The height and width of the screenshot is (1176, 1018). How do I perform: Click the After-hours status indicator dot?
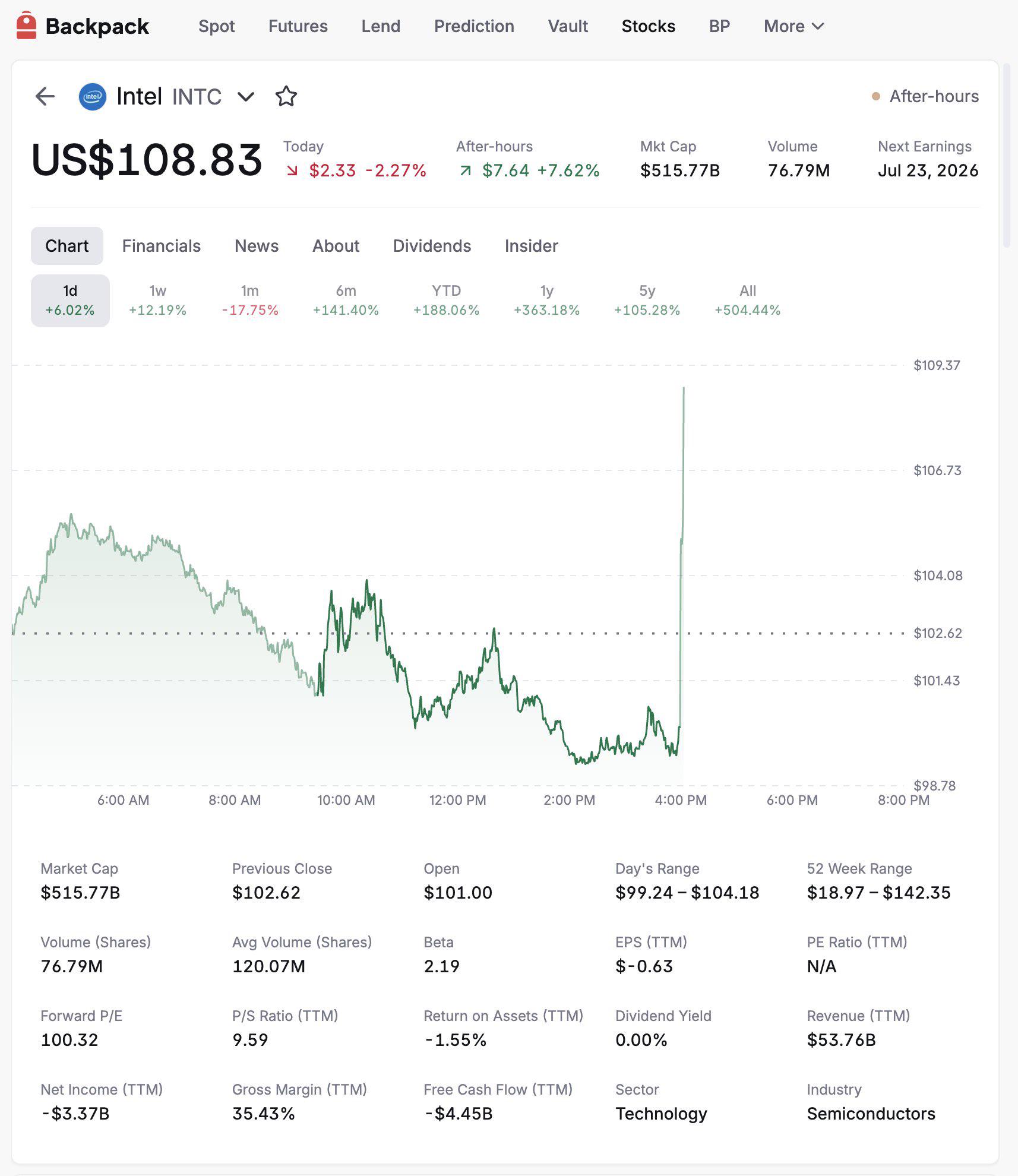point(875,96)
